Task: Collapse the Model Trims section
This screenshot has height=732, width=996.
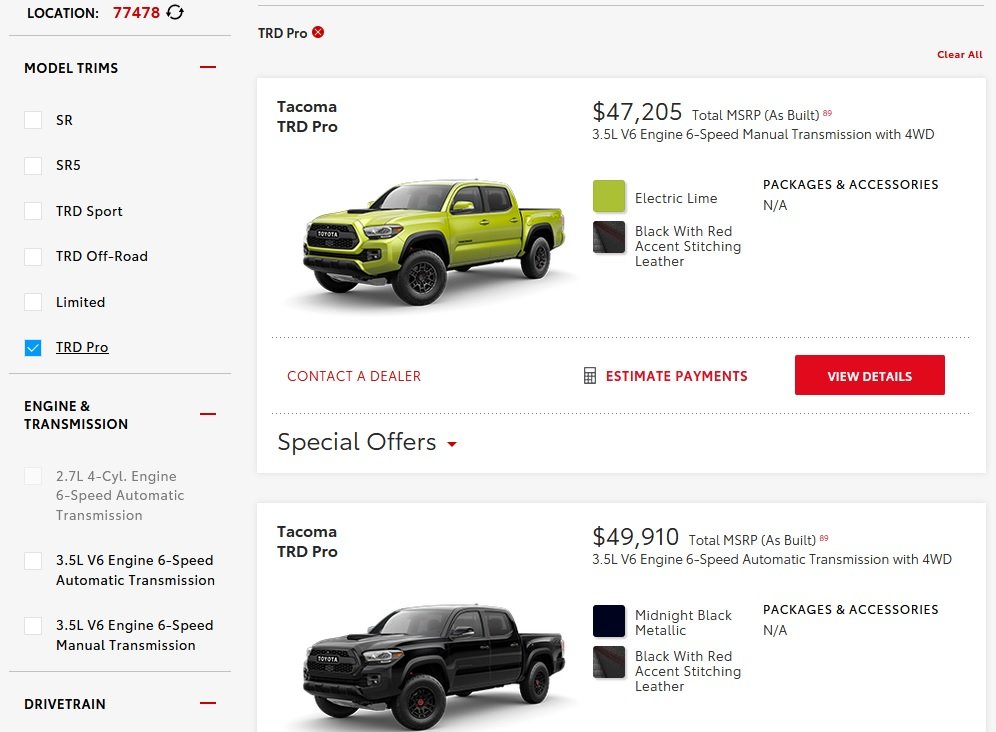Action: coord(208,67)
